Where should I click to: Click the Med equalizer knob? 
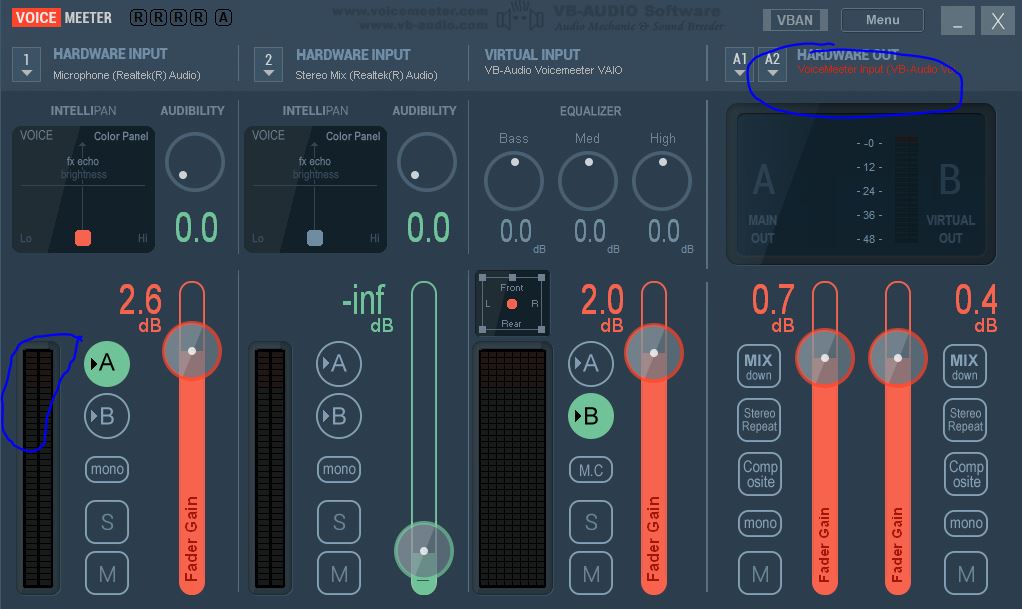coord(588,181)
